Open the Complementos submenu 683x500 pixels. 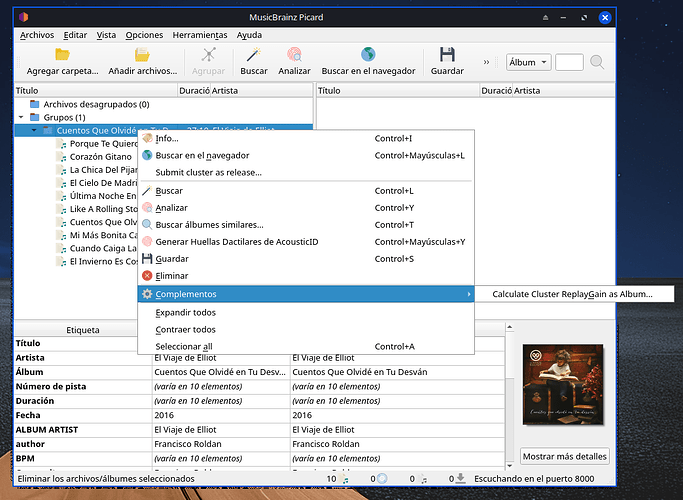(x=186, y=294)
